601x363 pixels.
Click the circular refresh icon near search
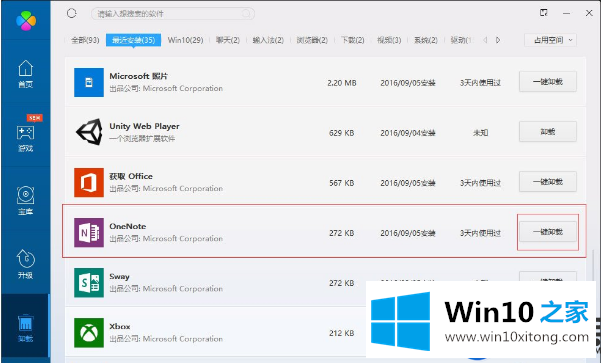pyautogui.click(x=72, y=13)
